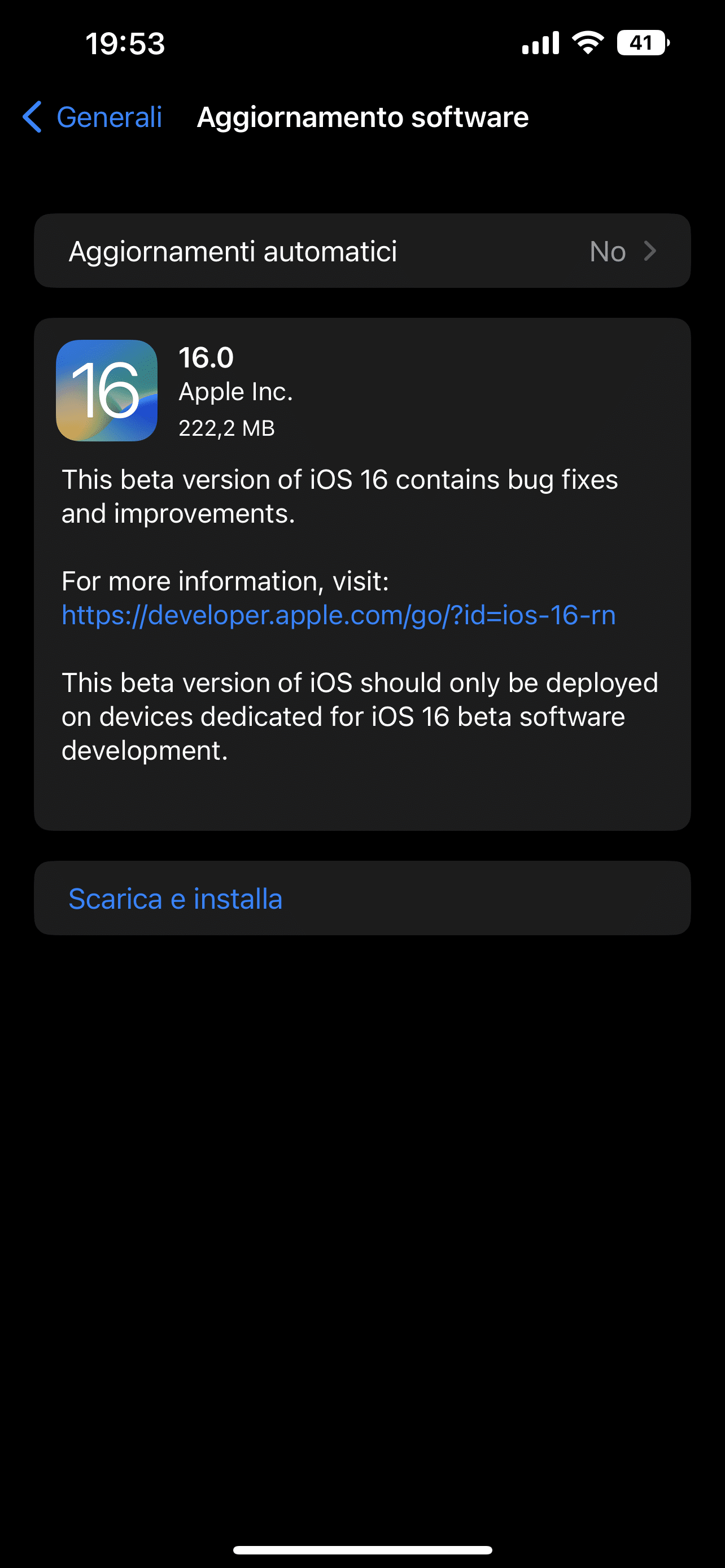Viewport: 725px width, 1568px height.
Task: Tap the Apple Inc. publisher label
Action: (x=235, y=392)
